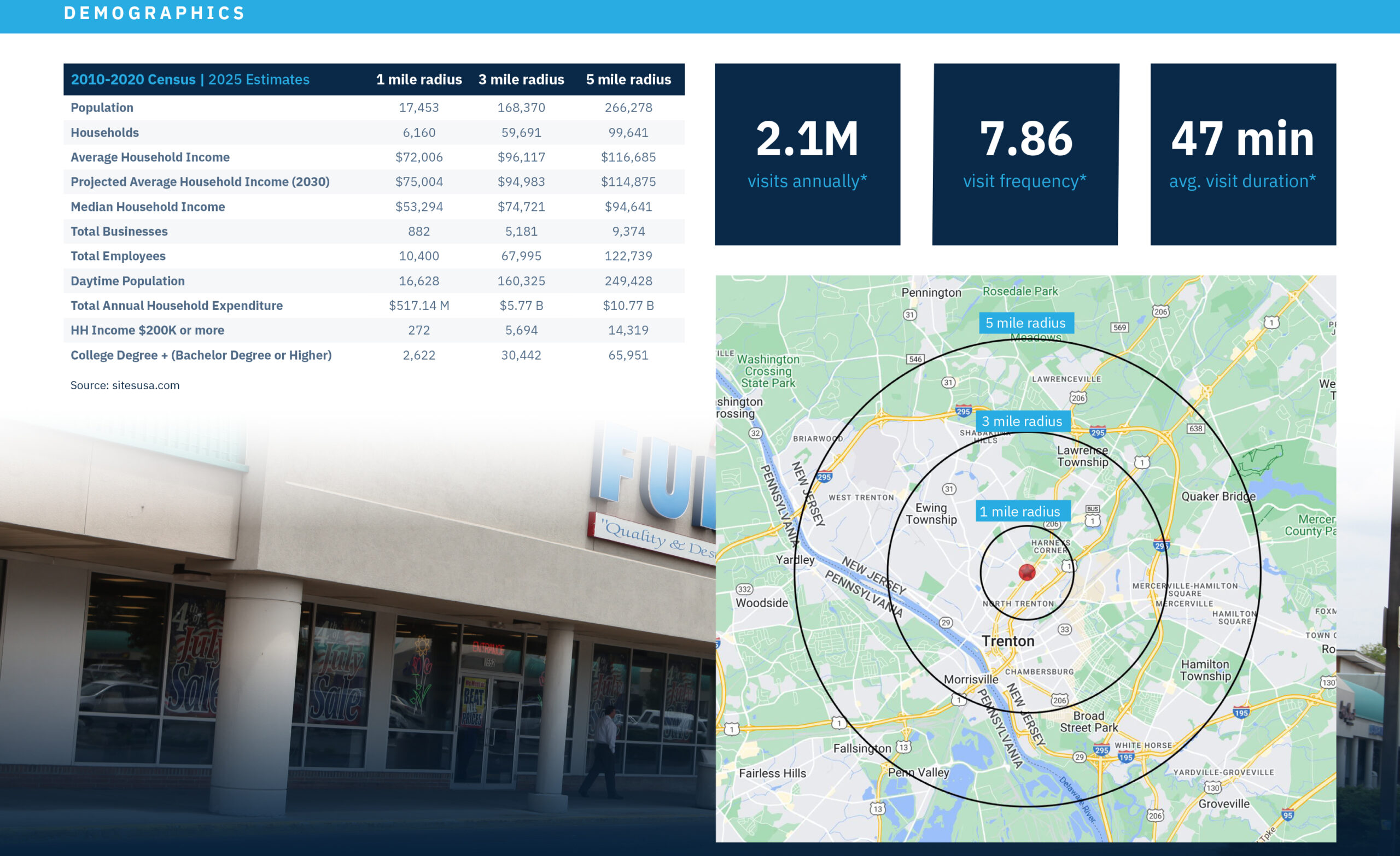1400x856 pixels.
Task: Click the 5 mile radius map label
Action: [x=1025, y=323]
